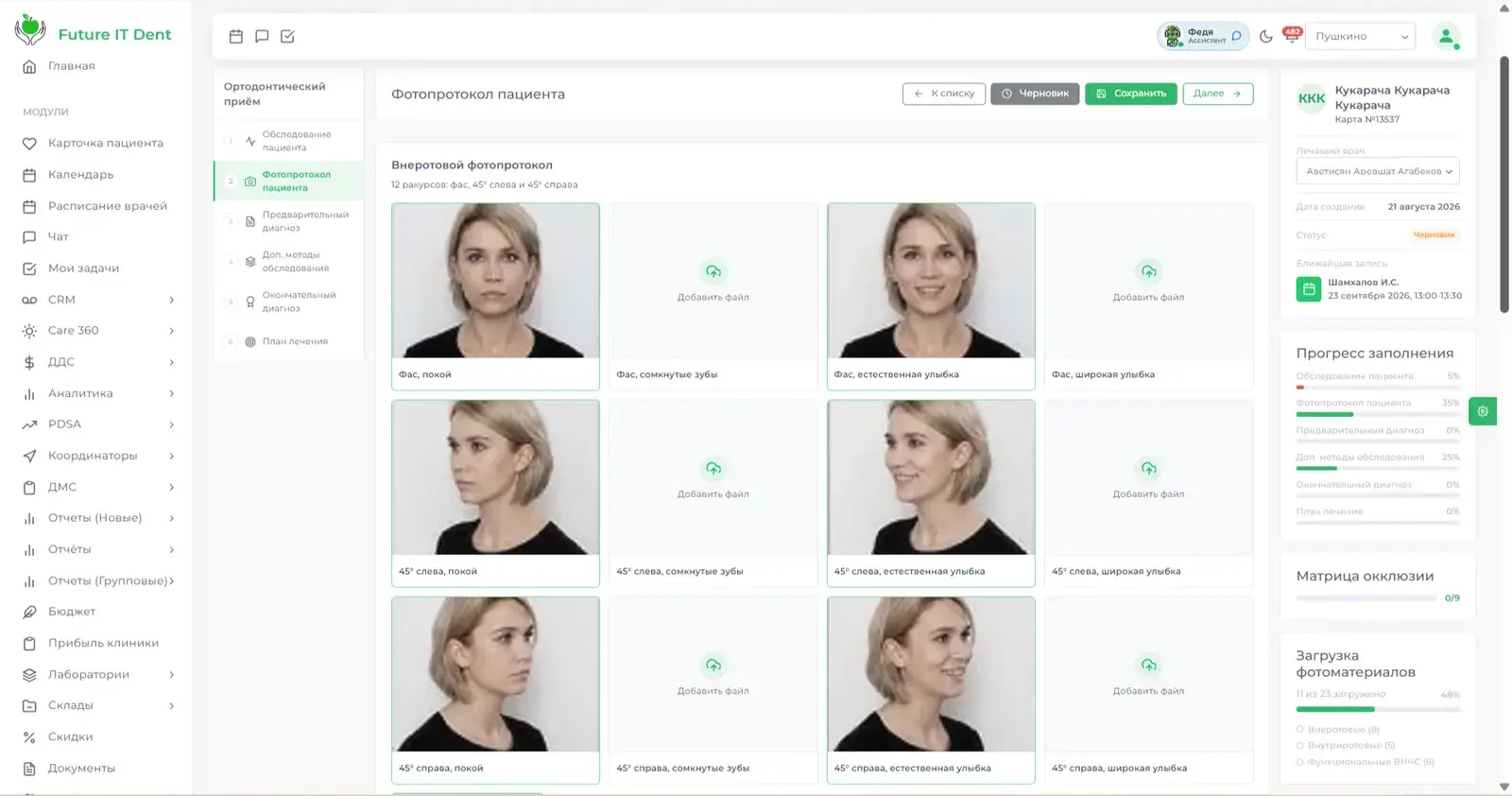Click the Далее next button
Image resolution: width=1512 pixels, height=796 pixels.
tap(1218, 94)
